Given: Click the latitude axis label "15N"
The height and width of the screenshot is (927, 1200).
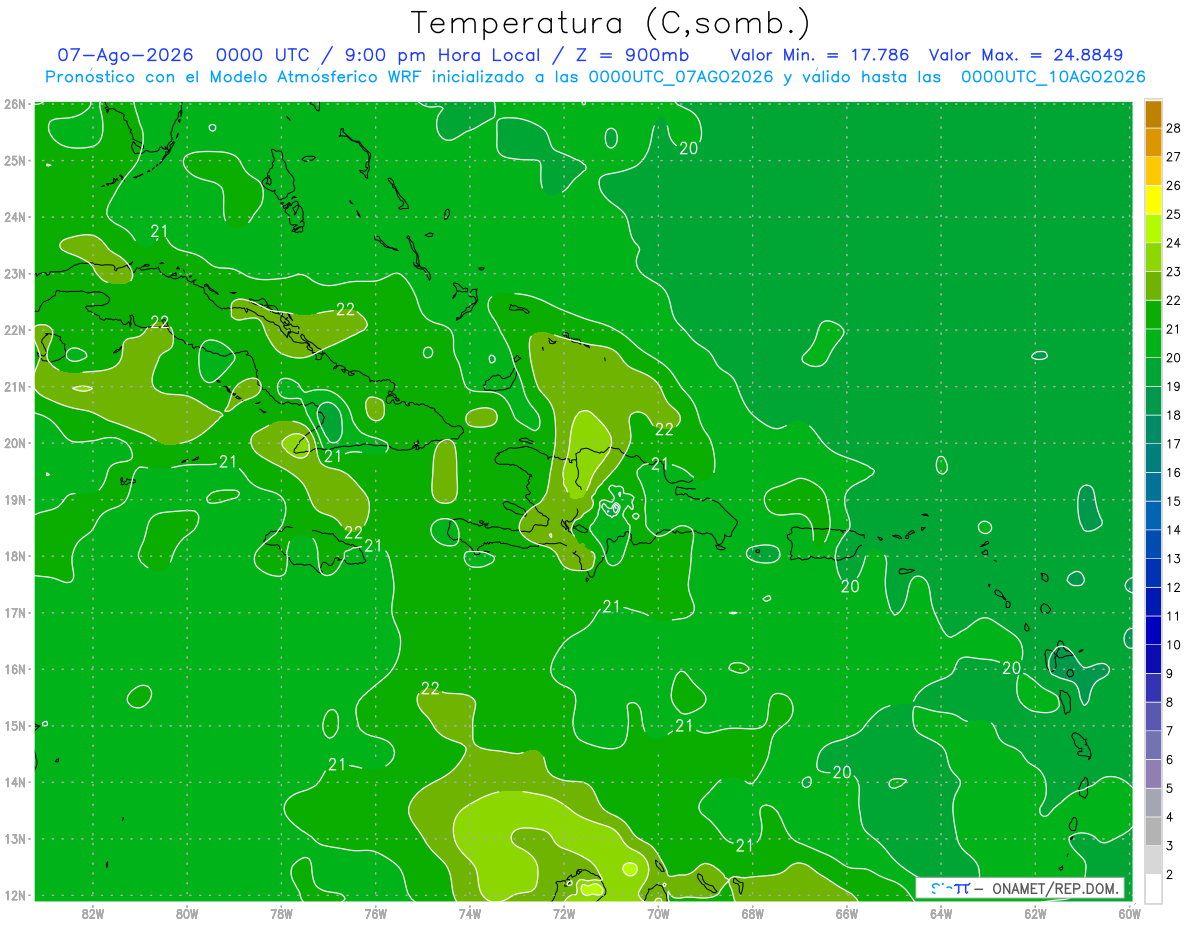Looking at the screenshot, I should 15,726.
